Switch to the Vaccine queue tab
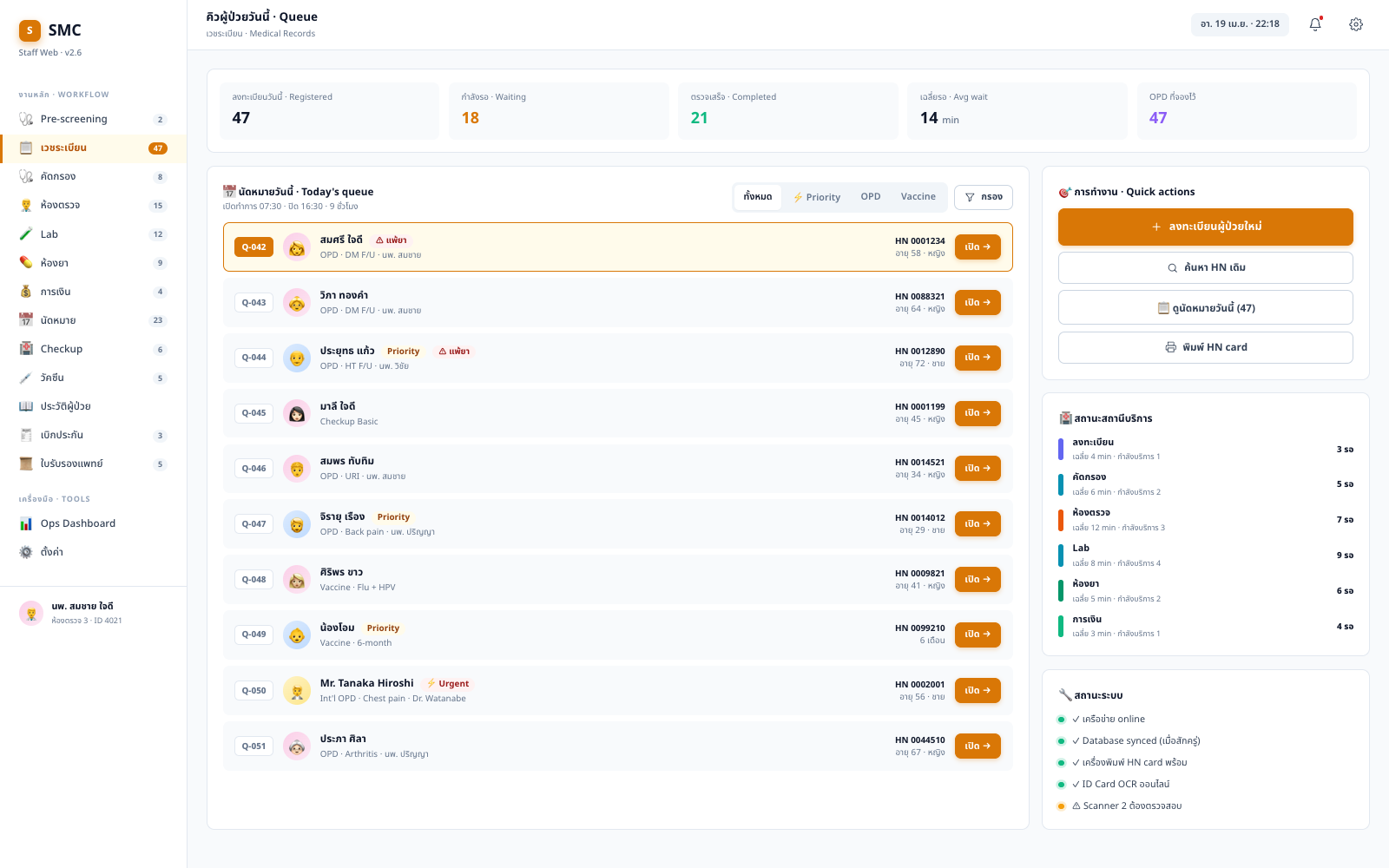 [918, 197]
